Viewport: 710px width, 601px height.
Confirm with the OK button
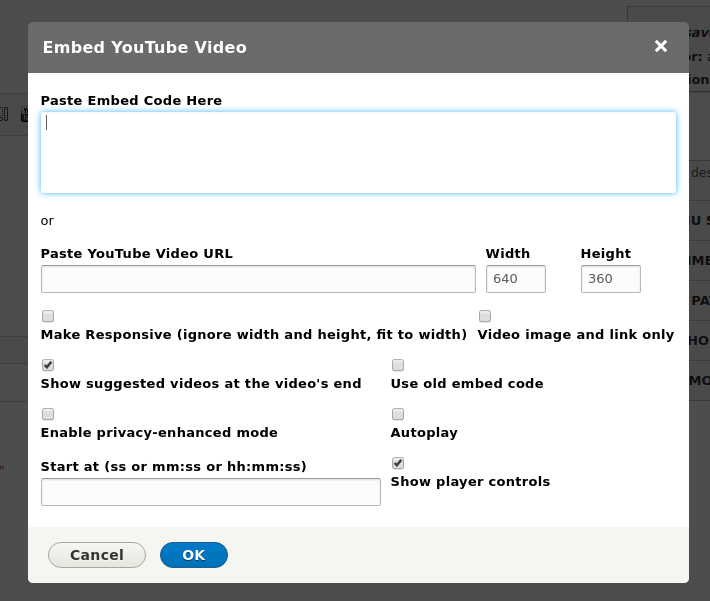[x=194, y=555]
